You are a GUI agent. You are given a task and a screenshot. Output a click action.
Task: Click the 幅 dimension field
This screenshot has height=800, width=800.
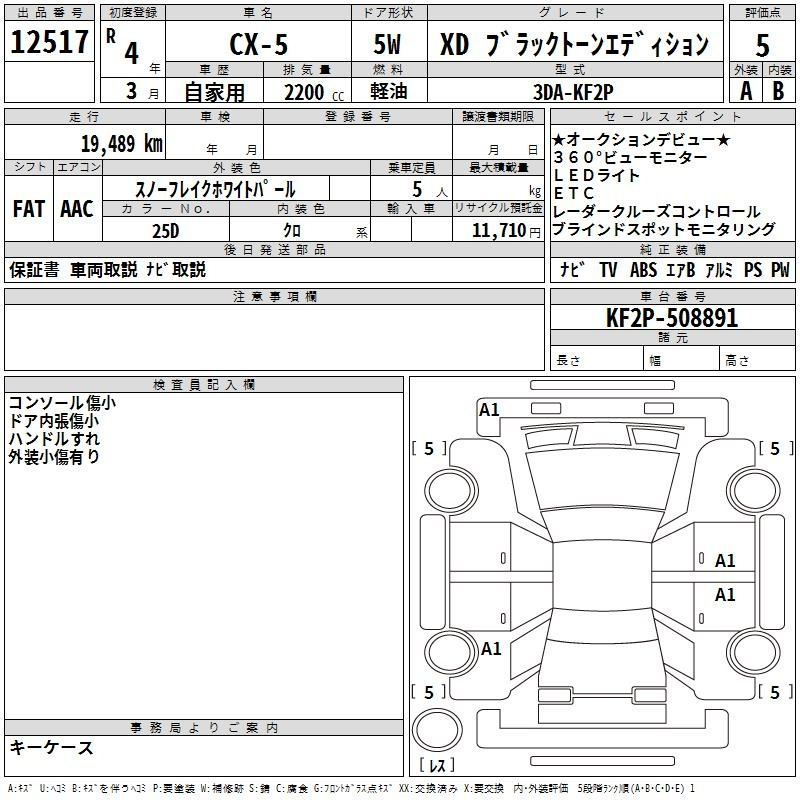click(681, 360)
